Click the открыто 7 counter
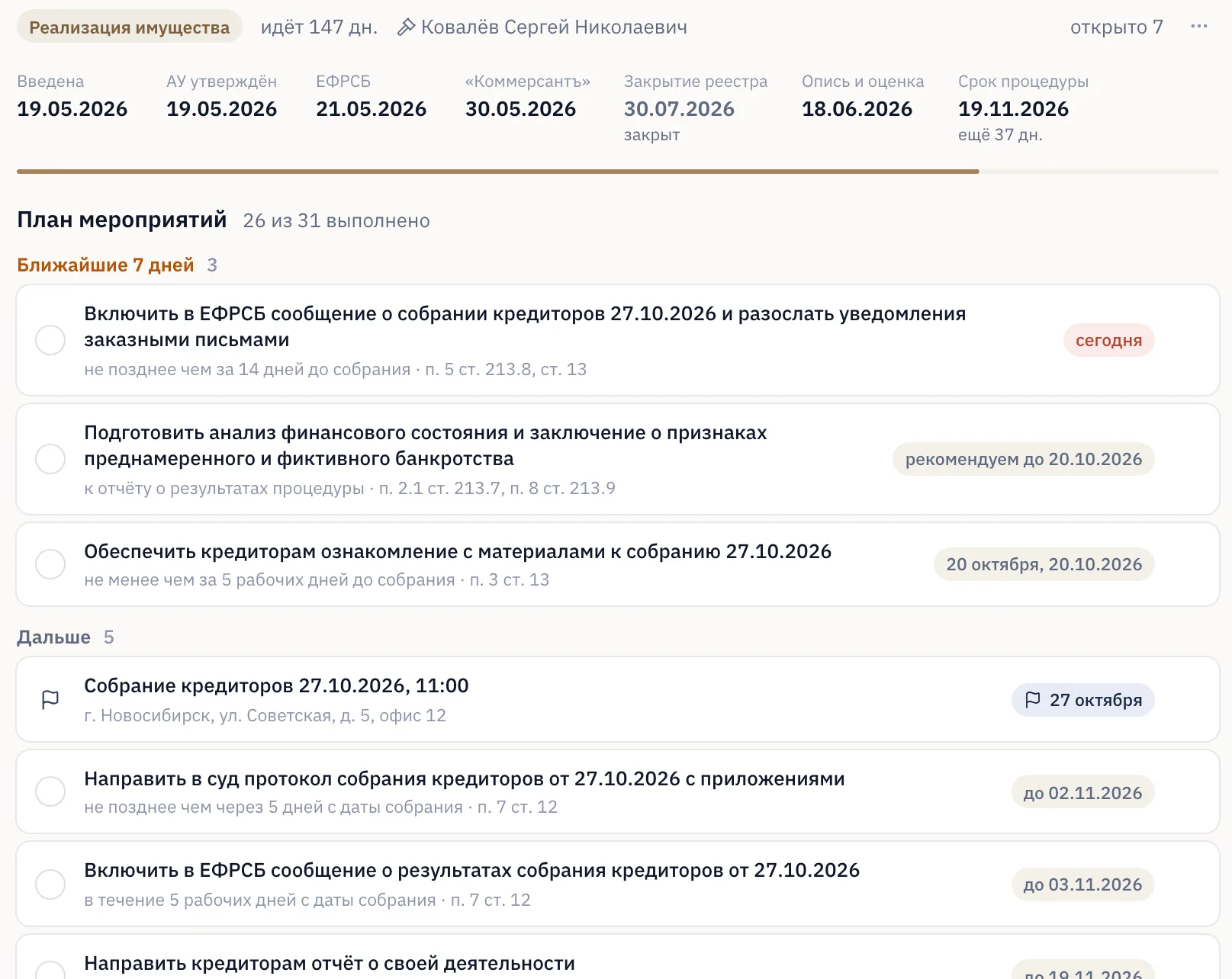1232x979 pixels. coord(1117,27)
